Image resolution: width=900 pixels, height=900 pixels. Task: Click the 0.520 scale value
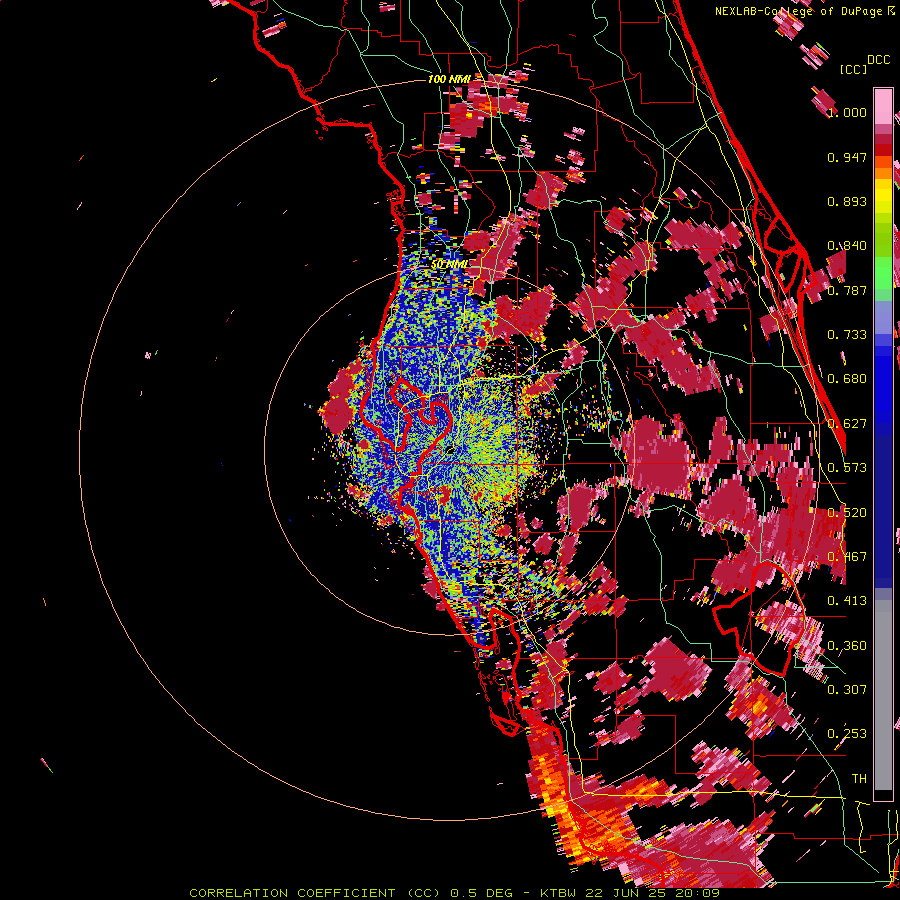[x=847, y=513]
